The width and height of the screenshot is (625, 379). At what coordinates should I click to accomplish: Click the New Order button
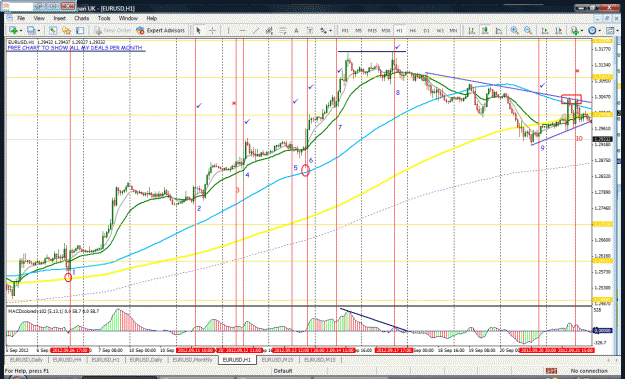113,30
